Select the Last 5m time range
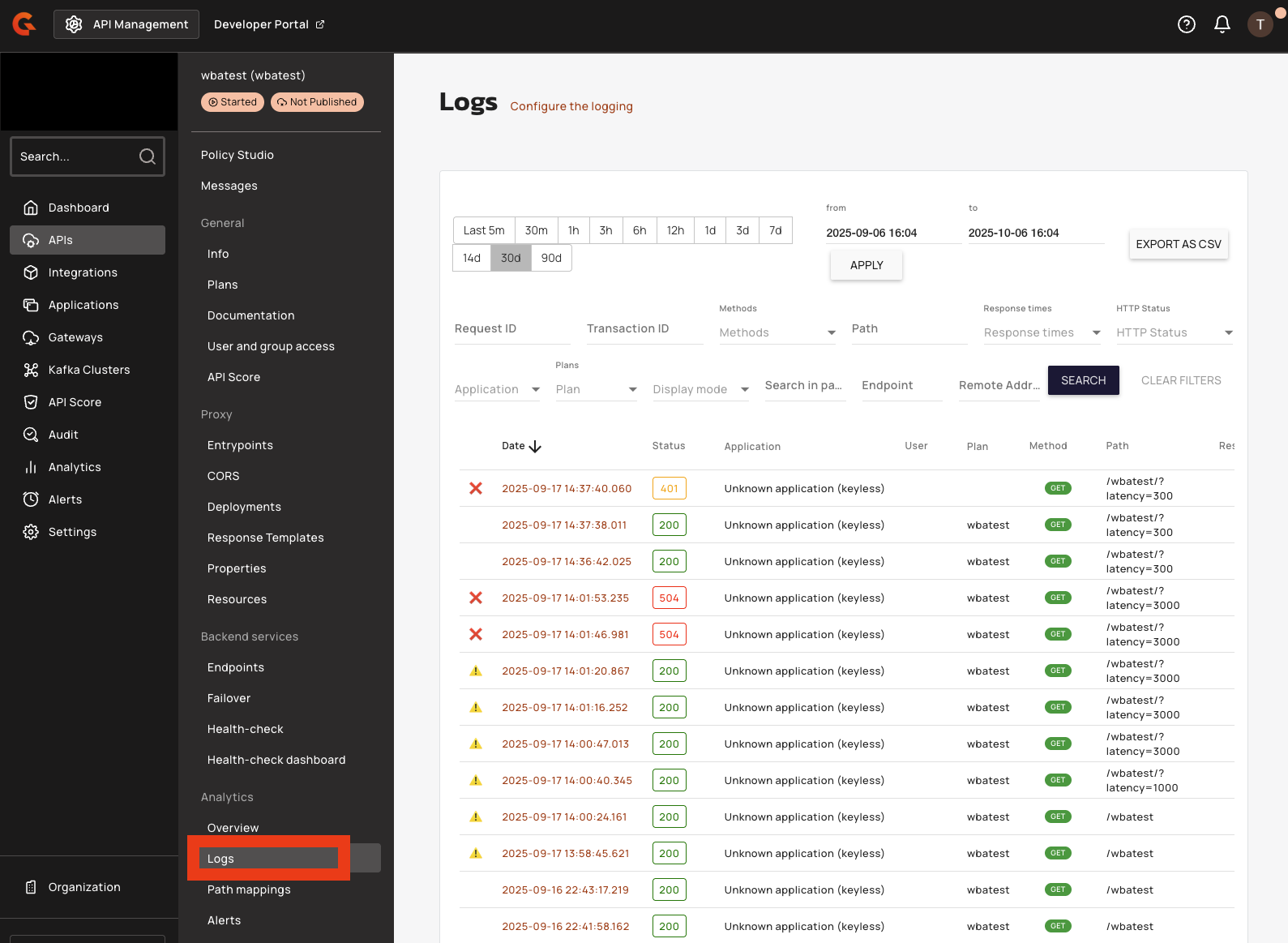The image size is (1288, 943). tap(484, 230)
